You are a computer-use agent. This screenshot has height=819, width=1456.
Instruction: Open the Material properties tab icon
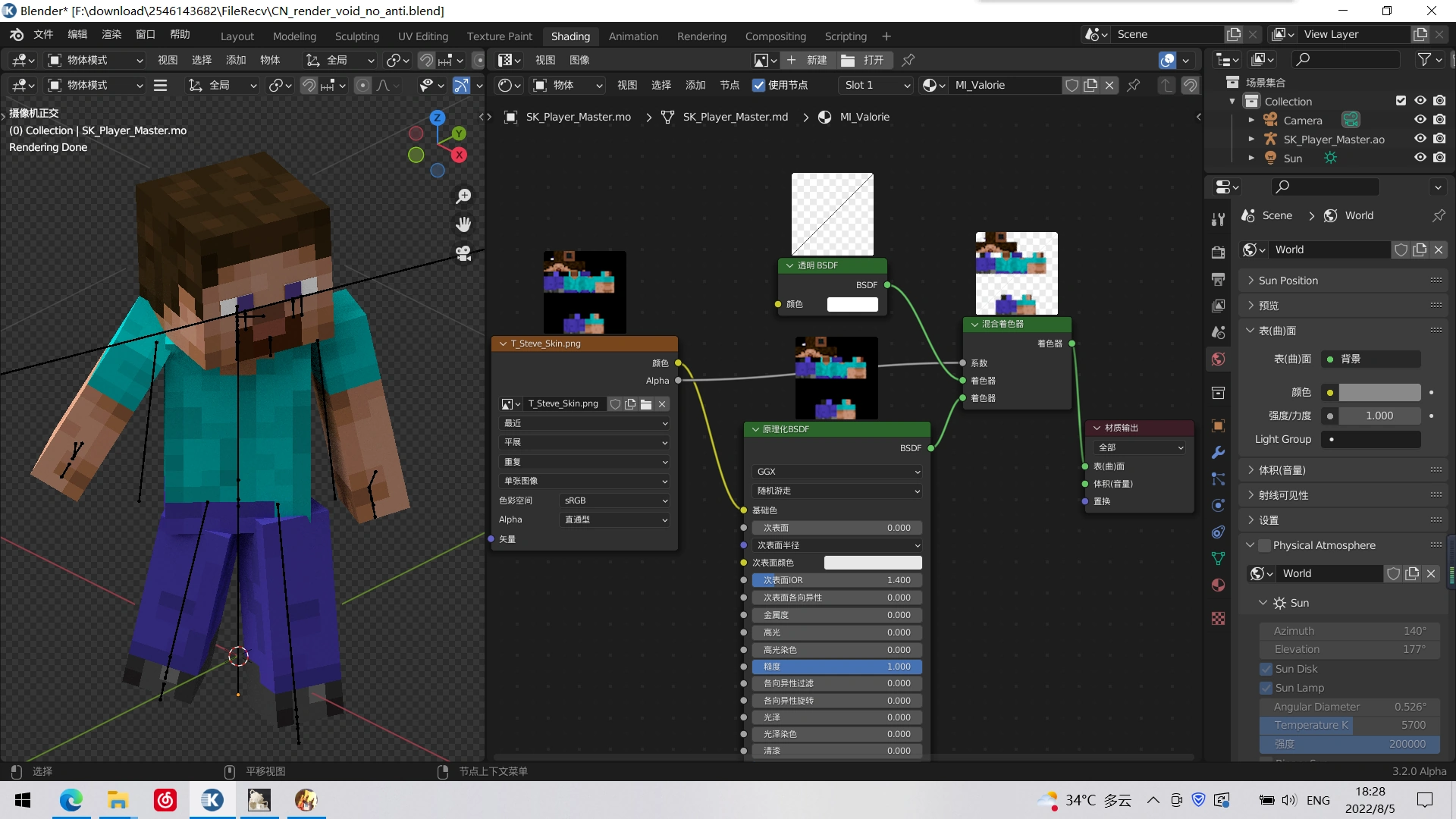(1218, 585)
